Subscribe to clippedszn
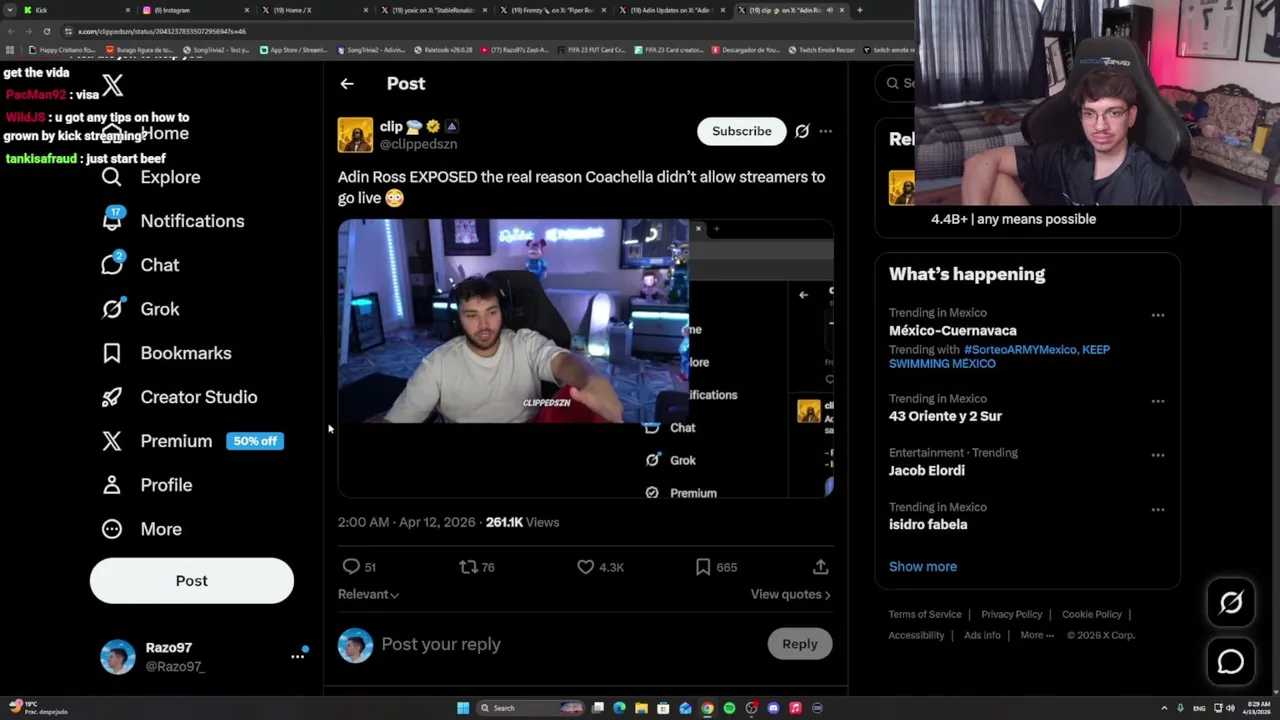 coord(741,131)
